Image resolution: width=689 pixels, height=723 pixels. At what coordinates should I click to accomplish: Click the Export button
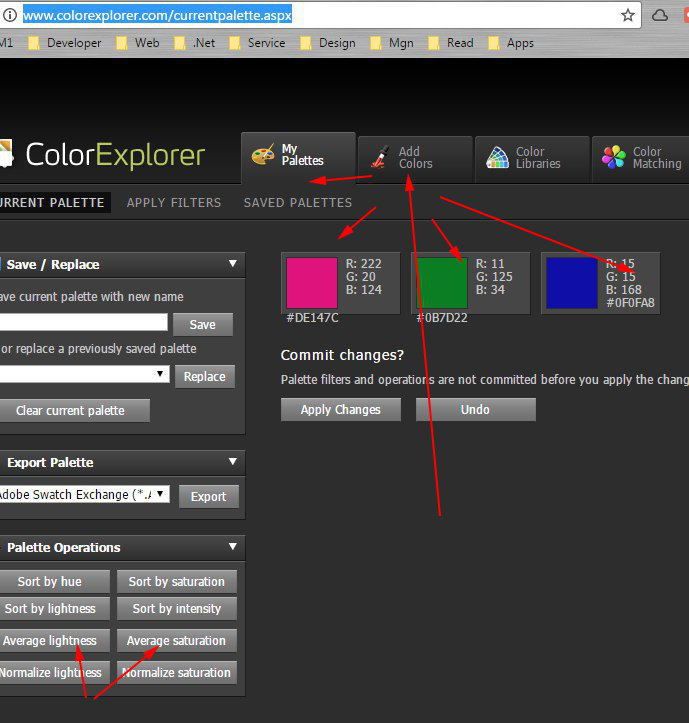tap(208, 497)
